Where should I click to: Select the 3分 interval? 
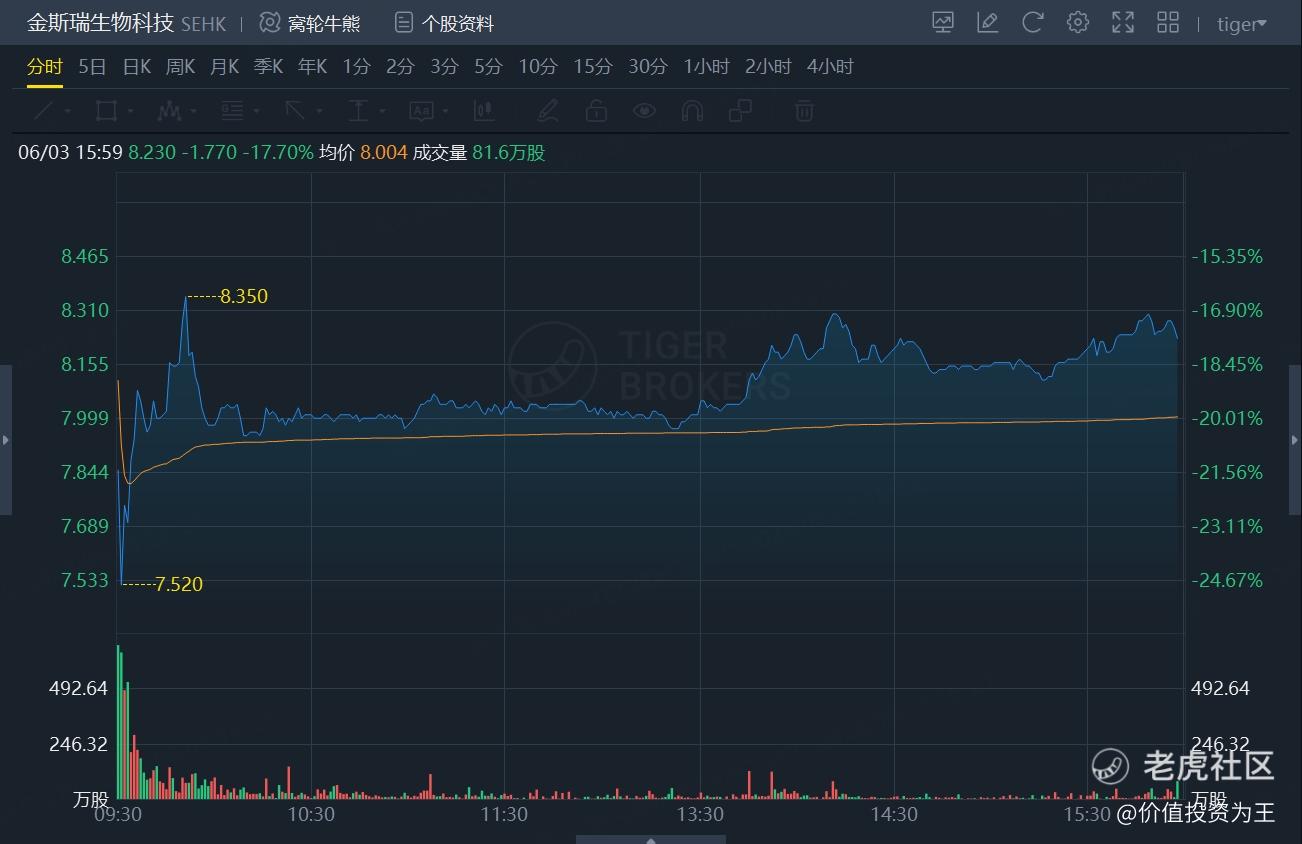pos(444,67)
